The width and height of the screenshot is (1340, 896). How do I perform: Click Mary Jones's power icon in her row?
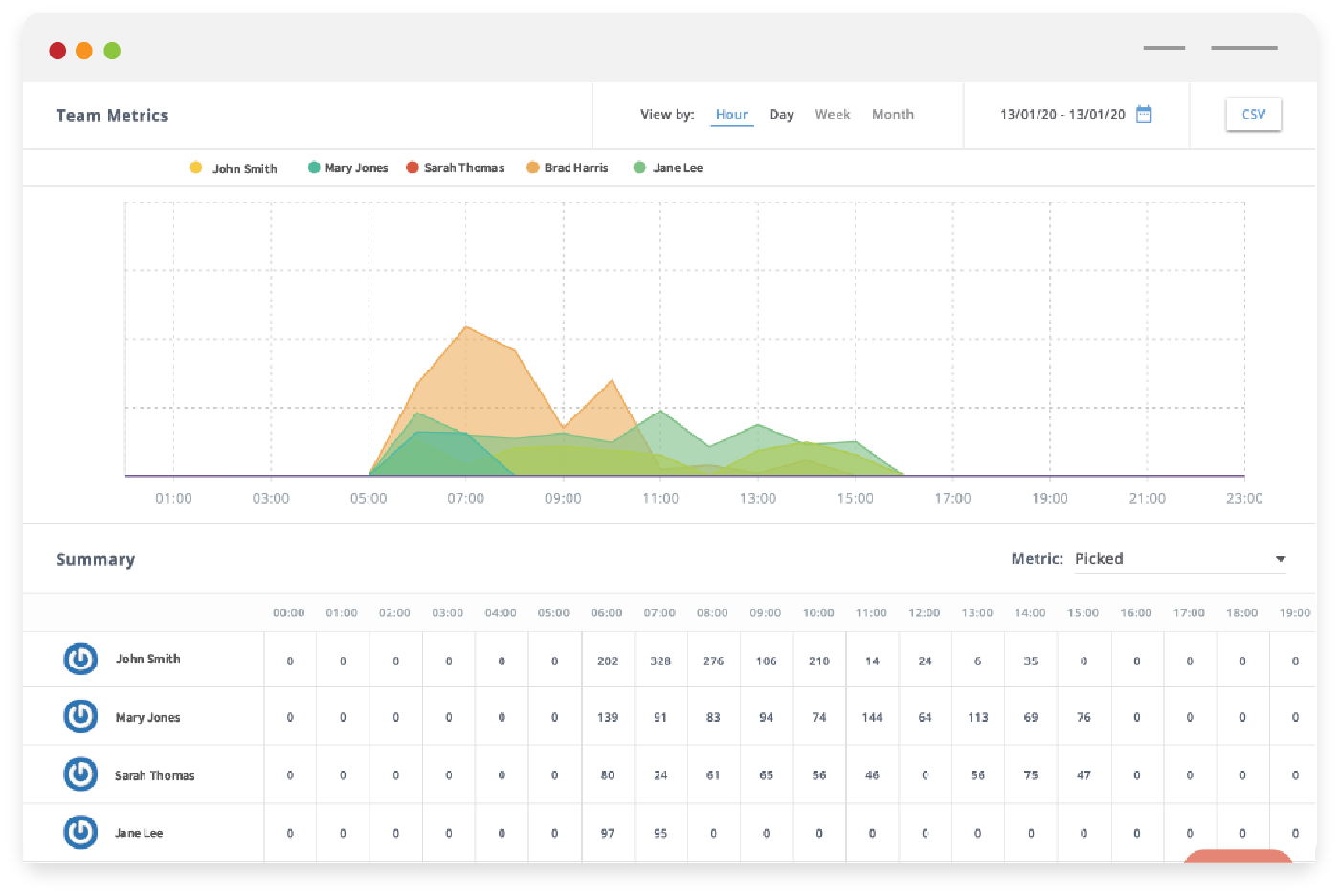click(x=80, y=717)
